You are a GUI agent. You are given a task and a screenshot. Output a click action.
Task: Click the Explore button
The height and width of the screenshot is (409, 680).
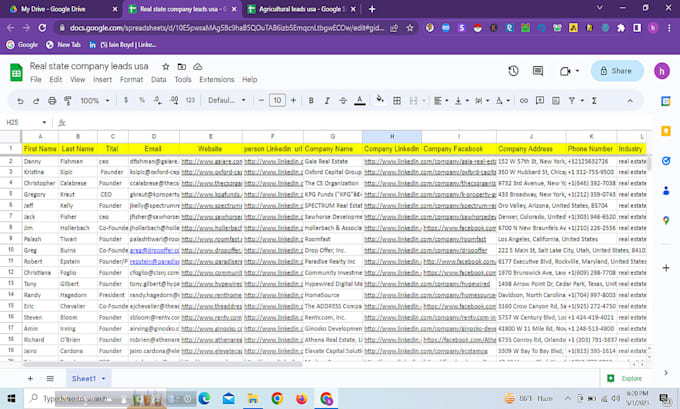(625, 378)
